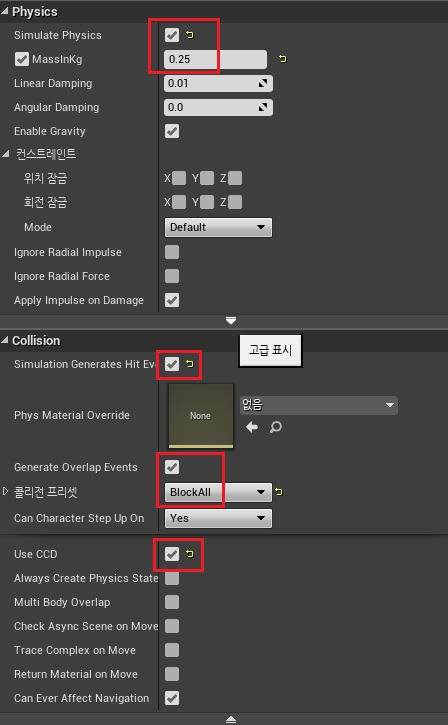Collapse Collision advanced options arrow
This screenshot has width=448, height=725.
231,719
